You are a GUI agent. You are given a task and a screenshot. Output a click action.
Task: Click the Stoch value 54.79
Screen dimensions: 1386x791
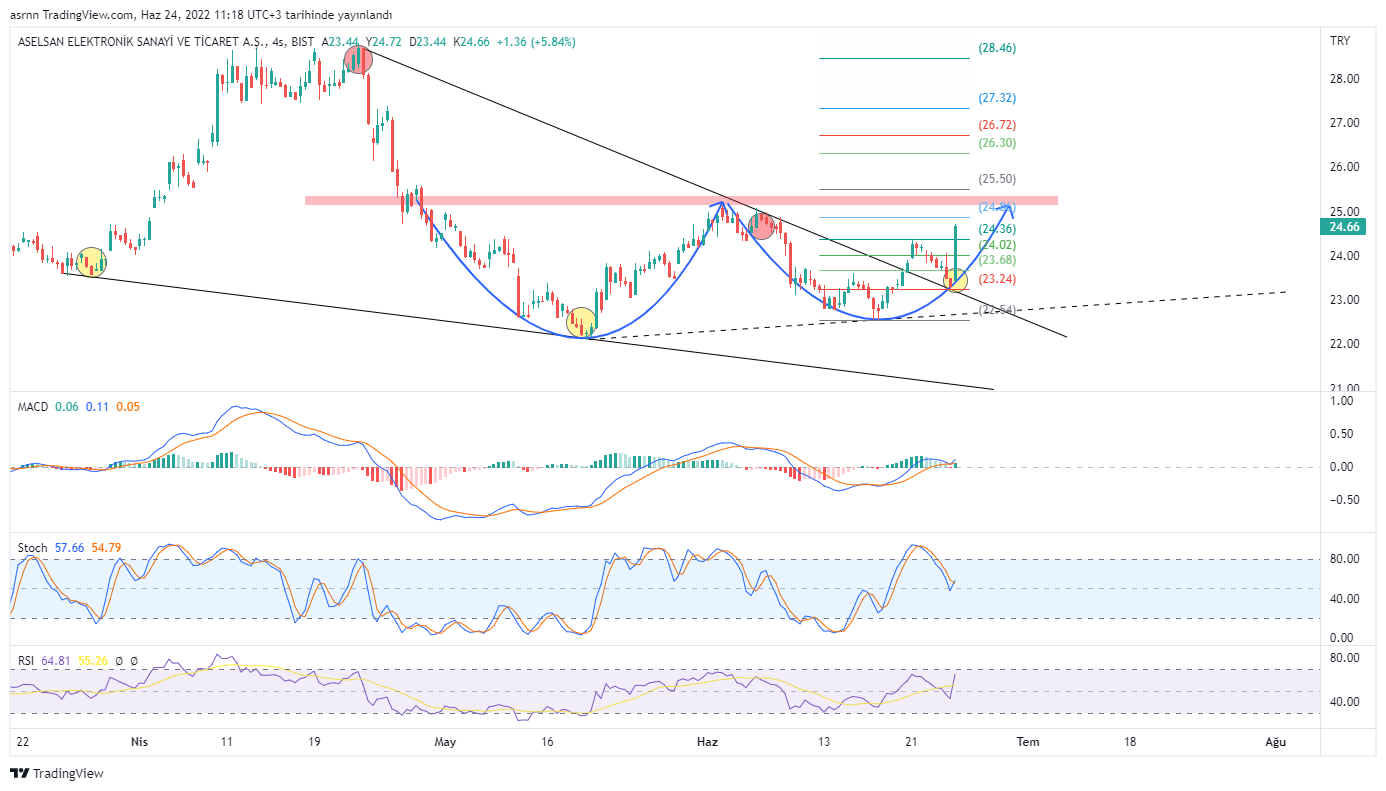106,548
